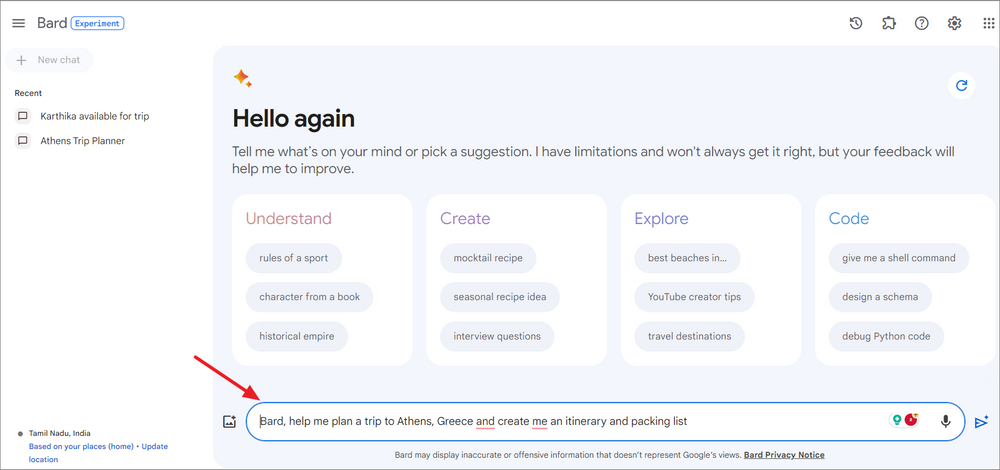The width and height of the screenshot is (1000, 470).
Task: Open the help question mark icon
Action: click(x=922, y=24)
